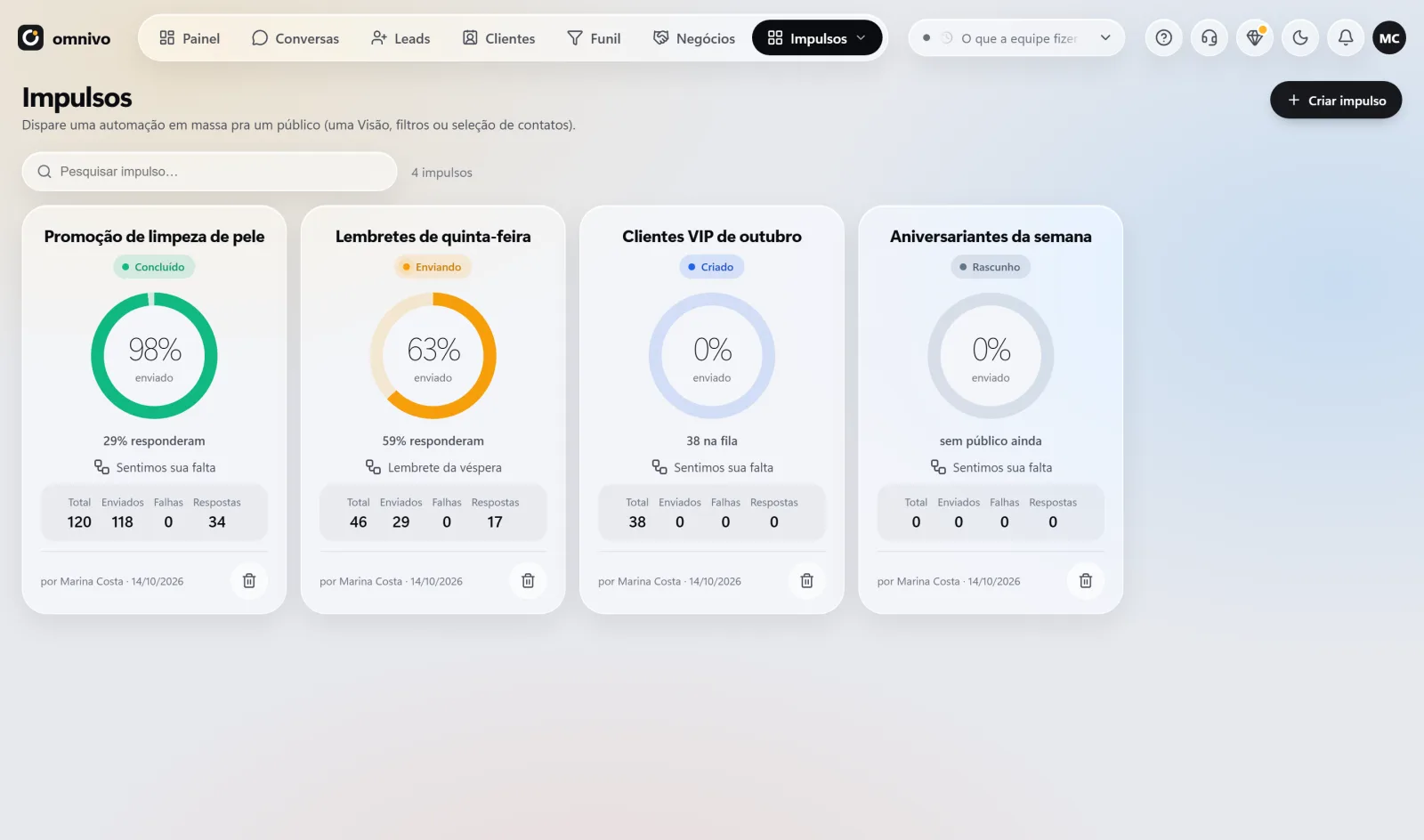1424x840 pixels.
Task: Select the 38 na fila text
Action: tap(712, 441)
